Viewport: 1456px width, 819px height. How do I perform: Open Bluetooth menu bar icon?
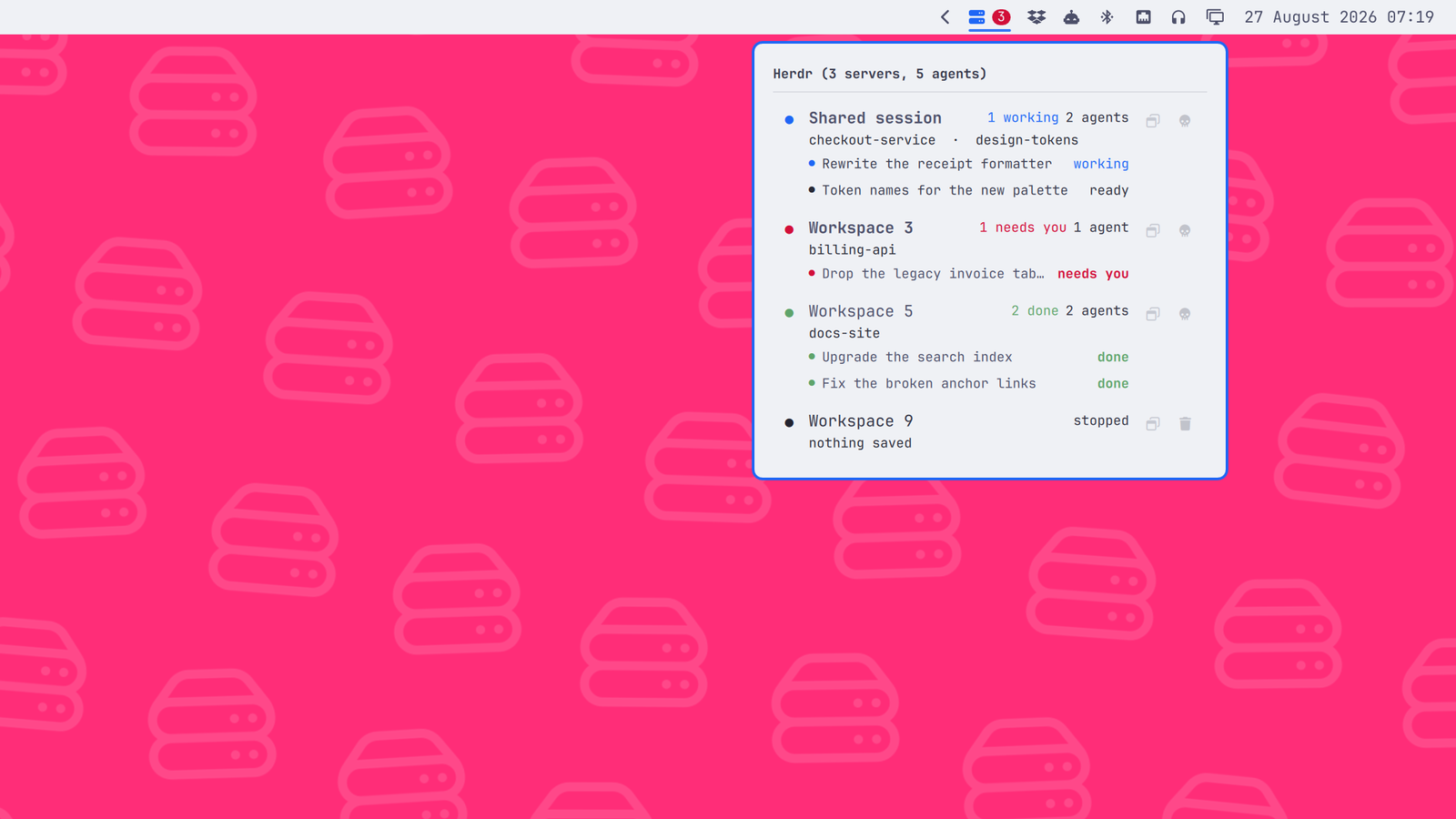1107,16
